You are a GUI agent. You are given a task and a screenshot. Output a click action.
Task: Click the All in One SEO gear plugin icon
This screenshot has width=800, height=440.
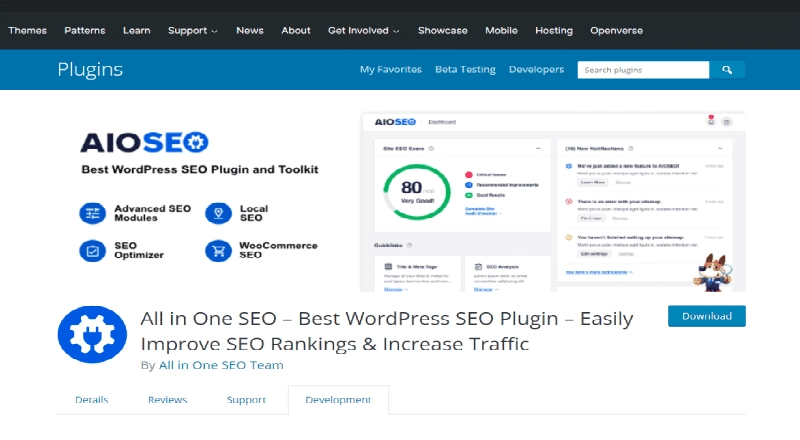(92, 334)
